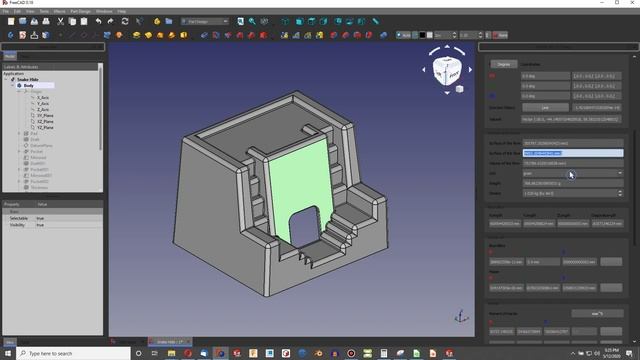Click the gray-blue color swatch beside Auto
Screen dimensions: 640x360
coord(415,35)
